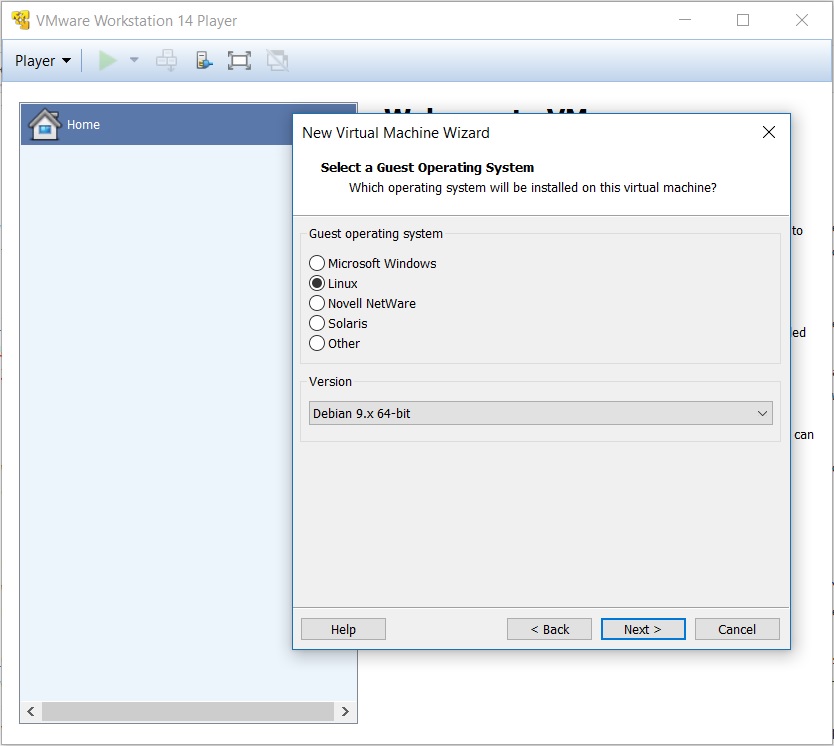
Task: Go back with the < Back button
Action: coord(549,629)
